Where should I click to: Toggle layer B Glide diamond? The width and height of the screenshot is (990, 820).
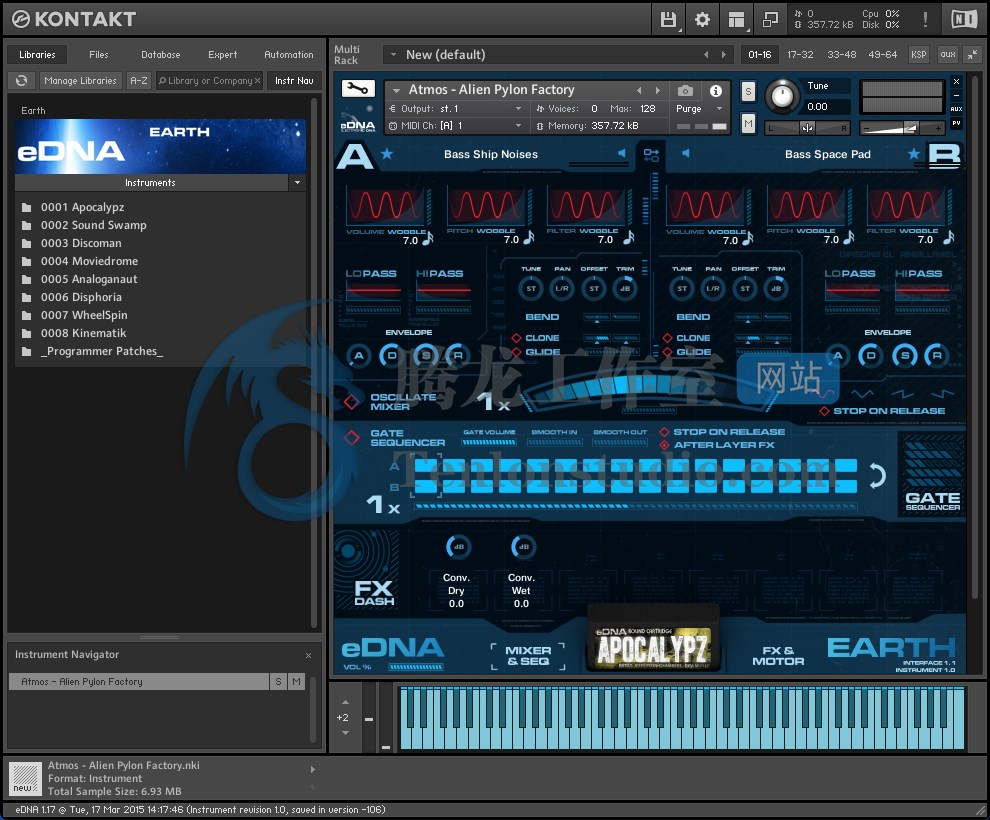(x=667, y=352)
